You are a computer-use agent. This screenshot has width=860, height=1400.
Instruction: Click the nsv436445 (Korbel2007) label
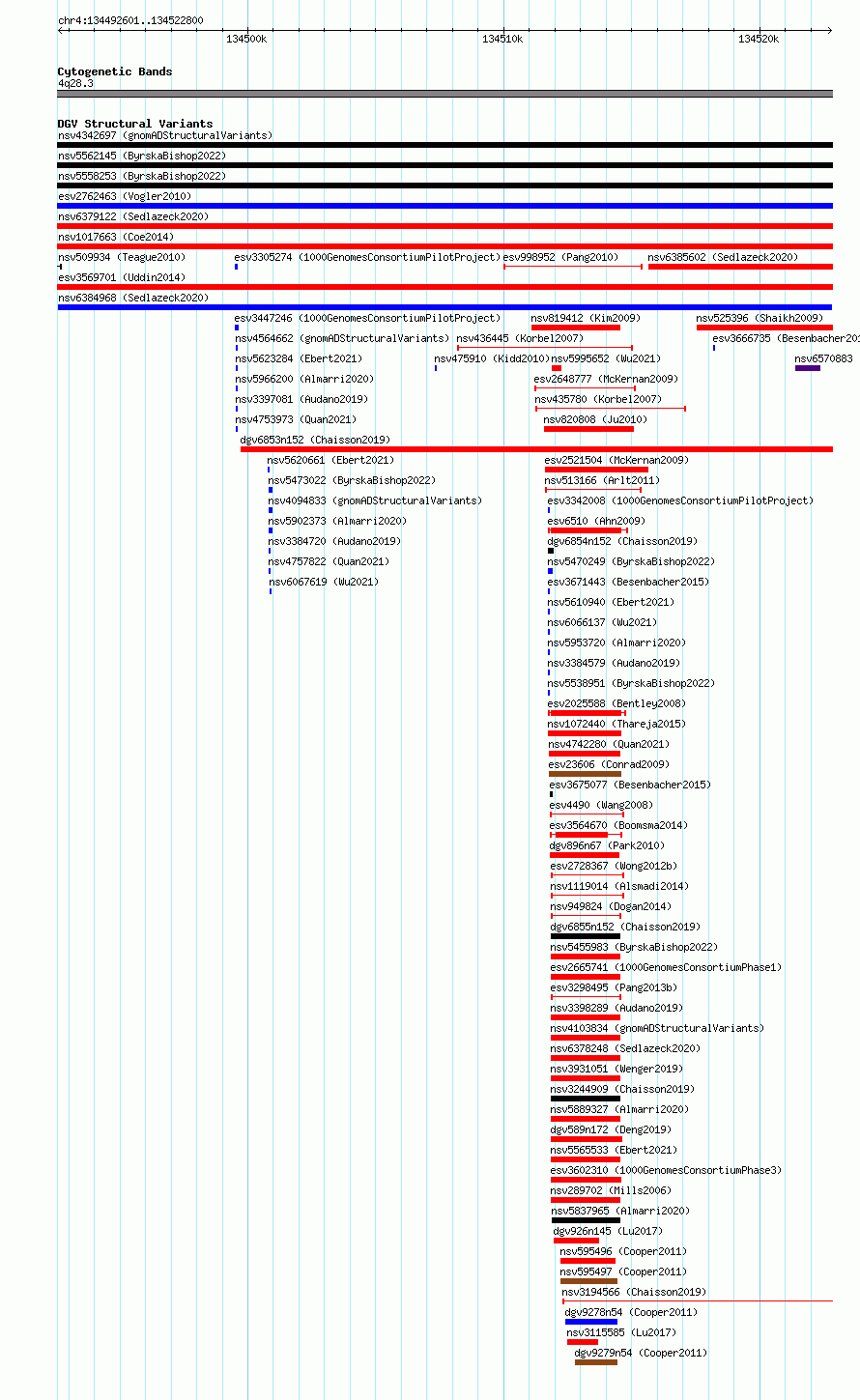tap(521, 339)
